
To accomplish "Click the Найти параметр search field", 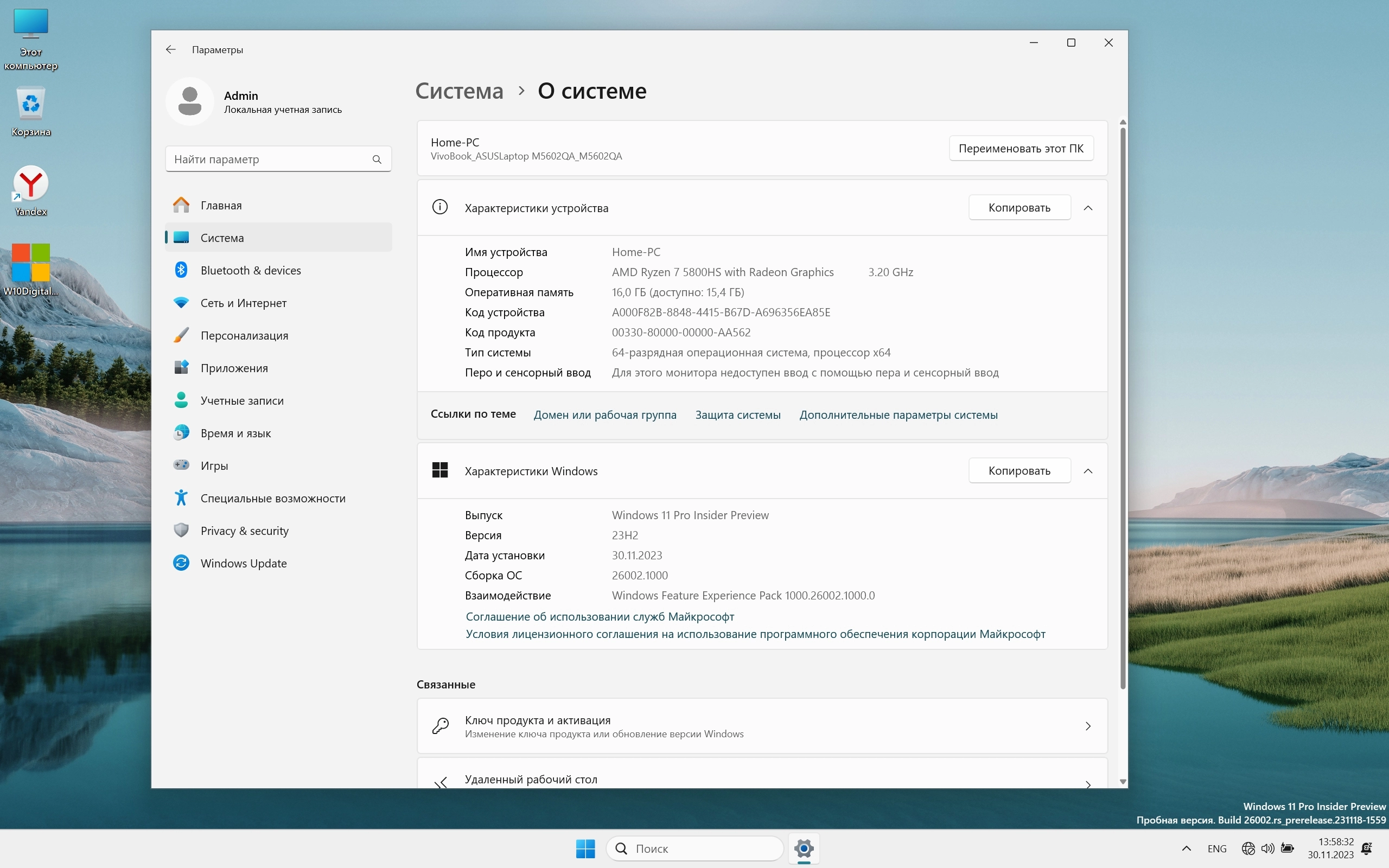I will tap(270, 159).
